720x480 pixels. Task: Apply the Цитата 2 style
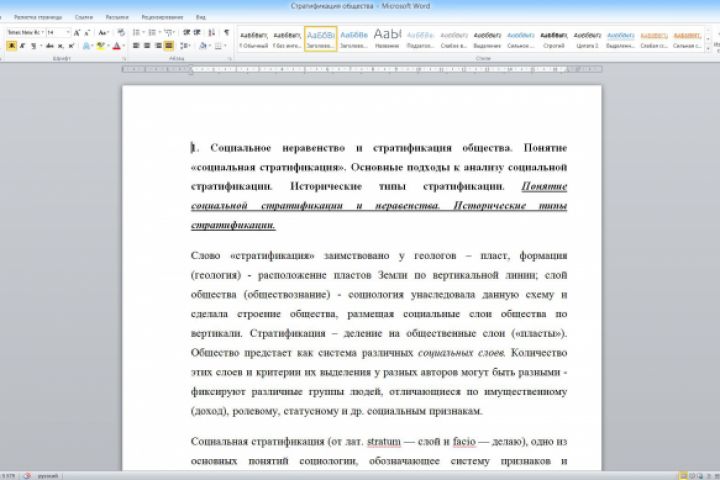tap(587, 39)
